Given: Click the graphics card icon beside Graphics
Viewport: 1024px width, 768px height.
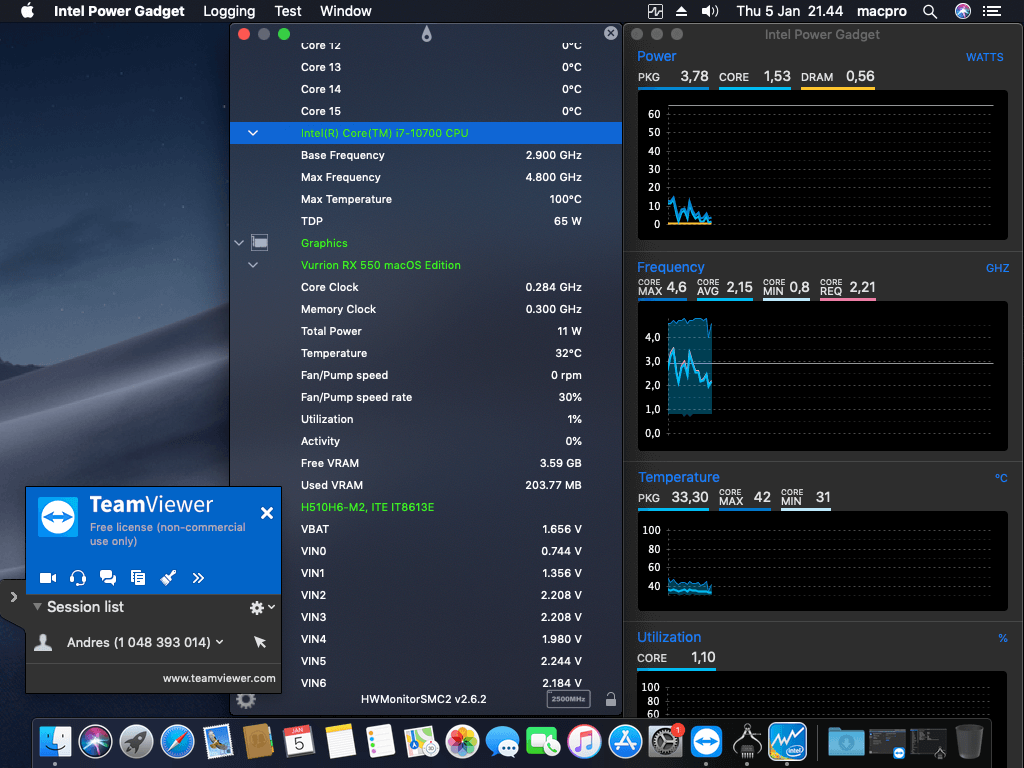Looking at the screenshot, I should point(259,243).
